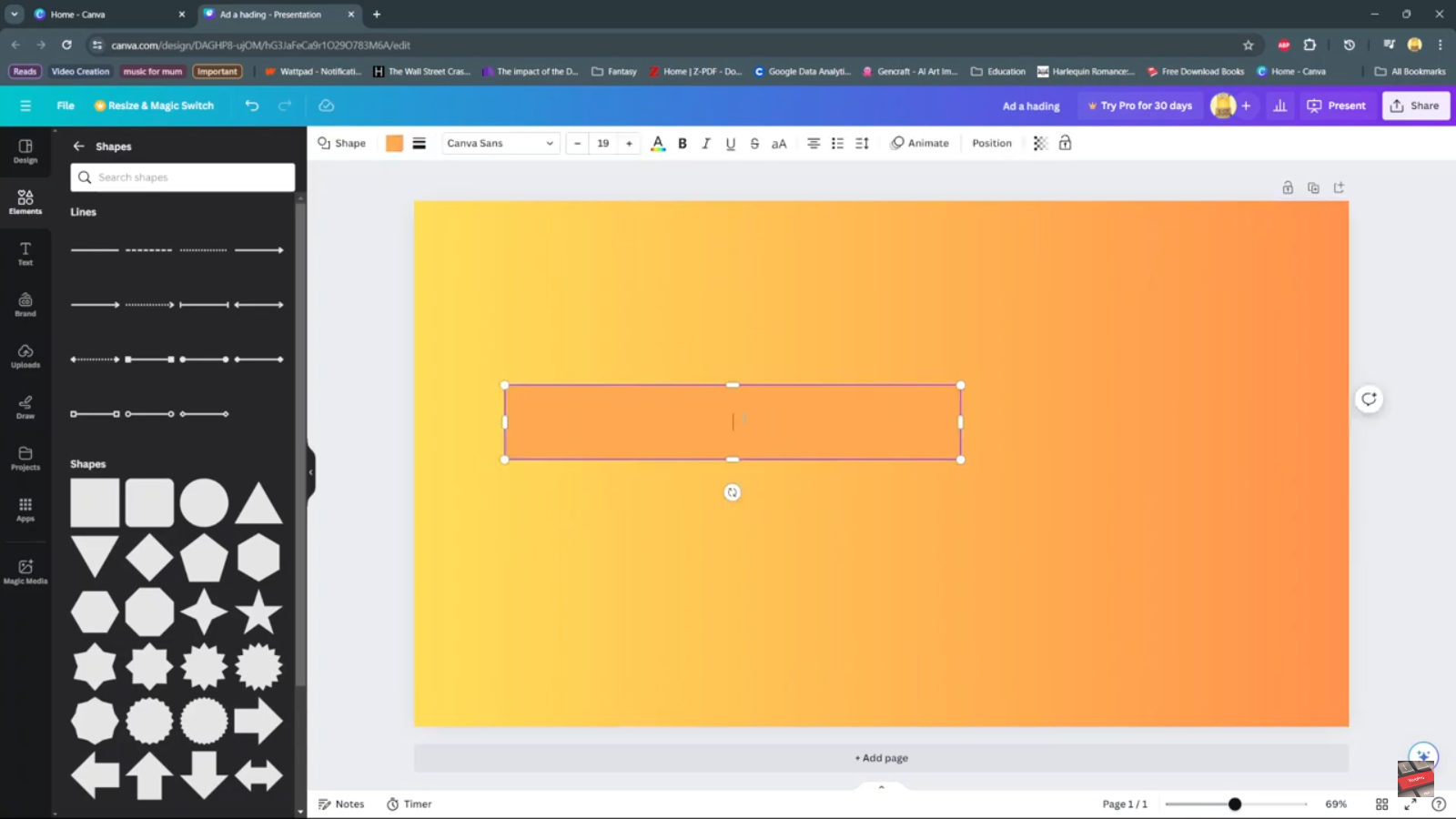The image size is (1456, 819).
Task: Click the zoom slider handle
Action: coord(1235,804)
